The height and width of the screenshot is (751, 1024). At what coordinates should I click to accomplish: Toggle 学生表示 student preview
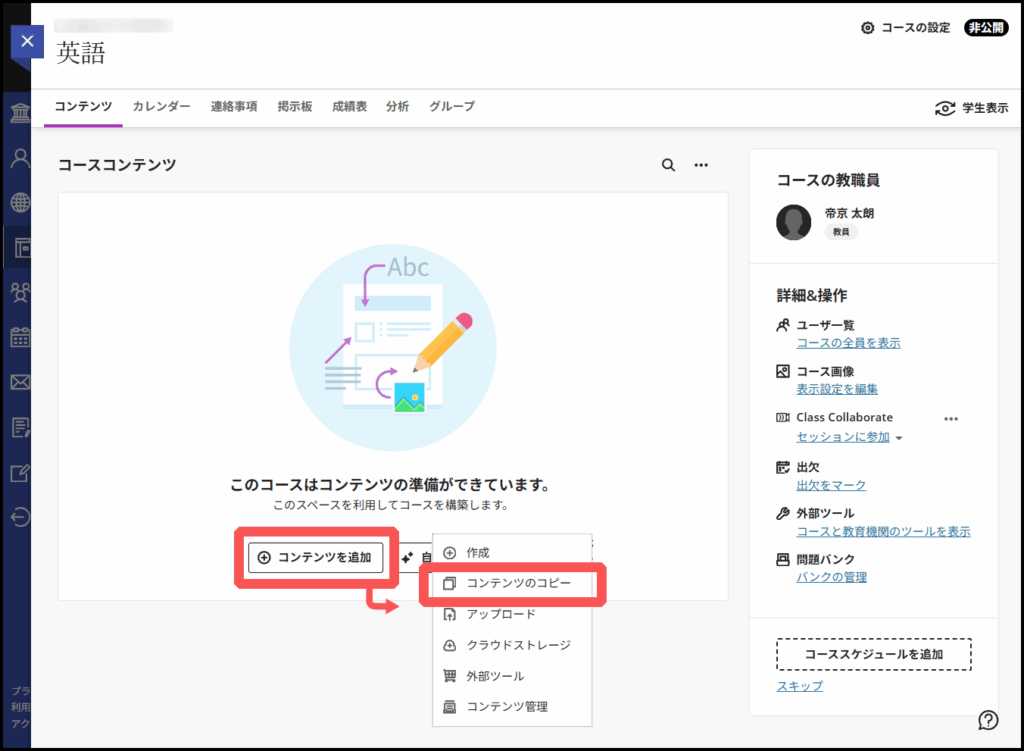pyautogui.click(x=971, y=108)
